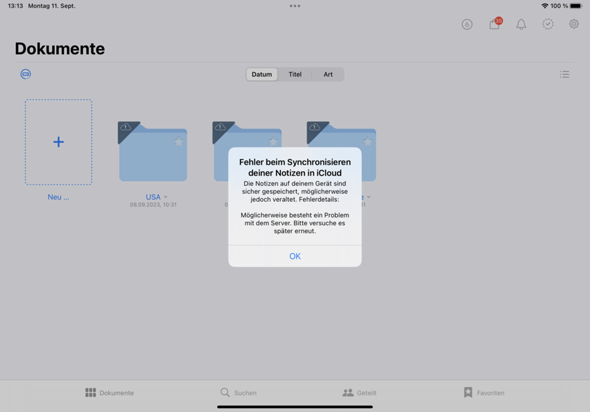This screenshot has height=412, width=590.
Task: Open the Suchen search tab
Action: (239, 393)
